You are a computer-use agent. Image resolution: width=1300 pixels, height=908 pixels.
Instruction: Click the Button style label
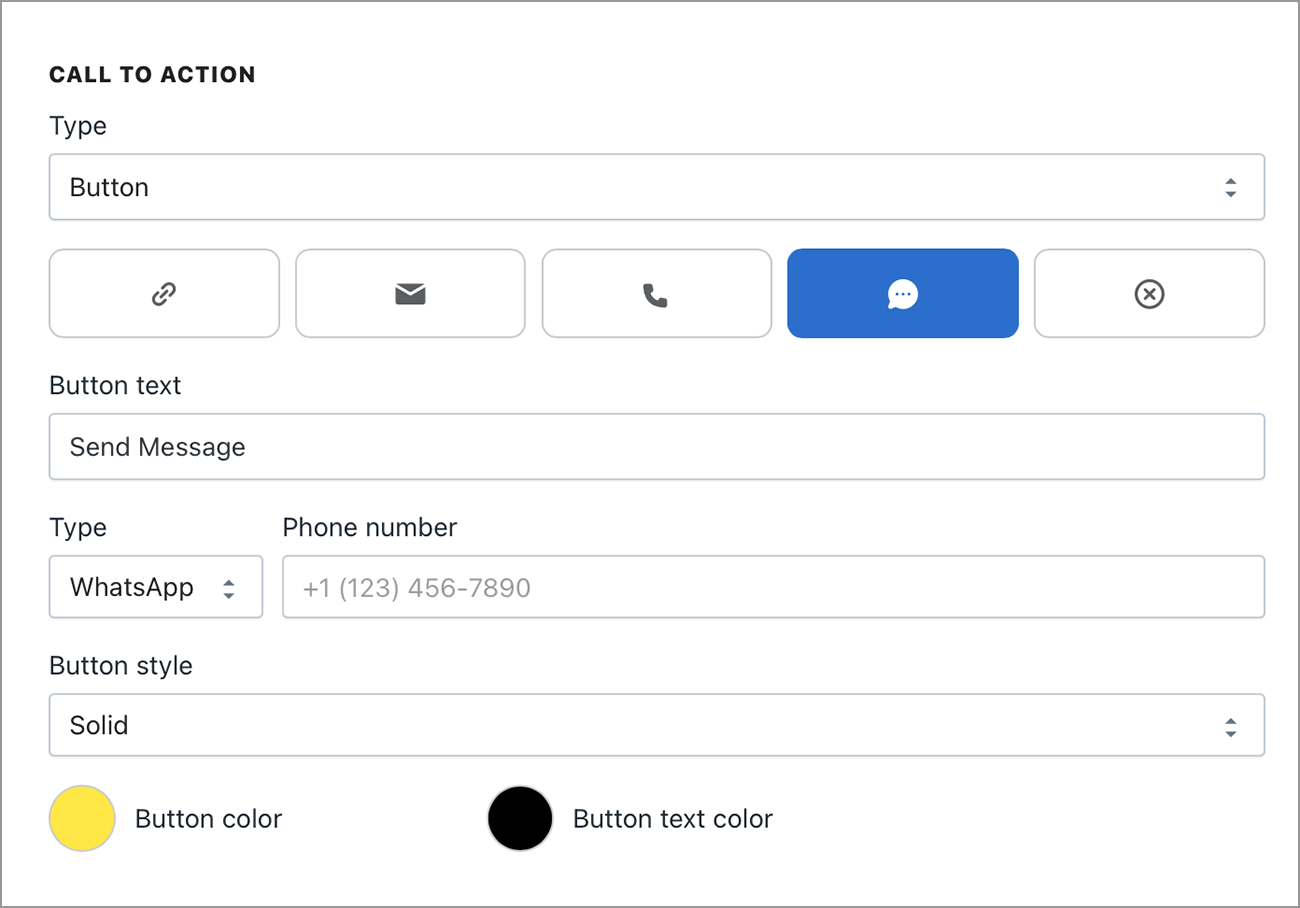(120, 665)
